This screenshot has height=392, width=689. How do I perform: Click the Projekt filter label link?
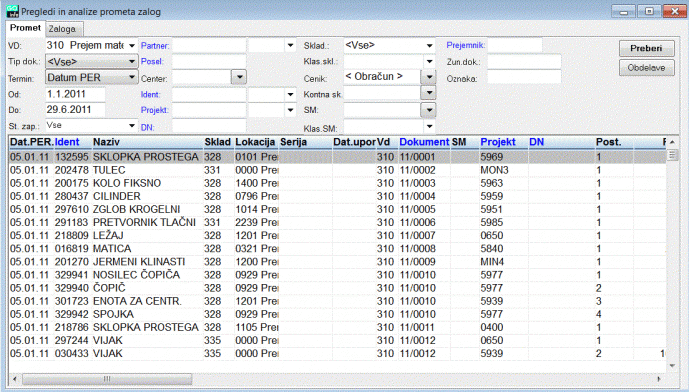[x=155, y=110]
